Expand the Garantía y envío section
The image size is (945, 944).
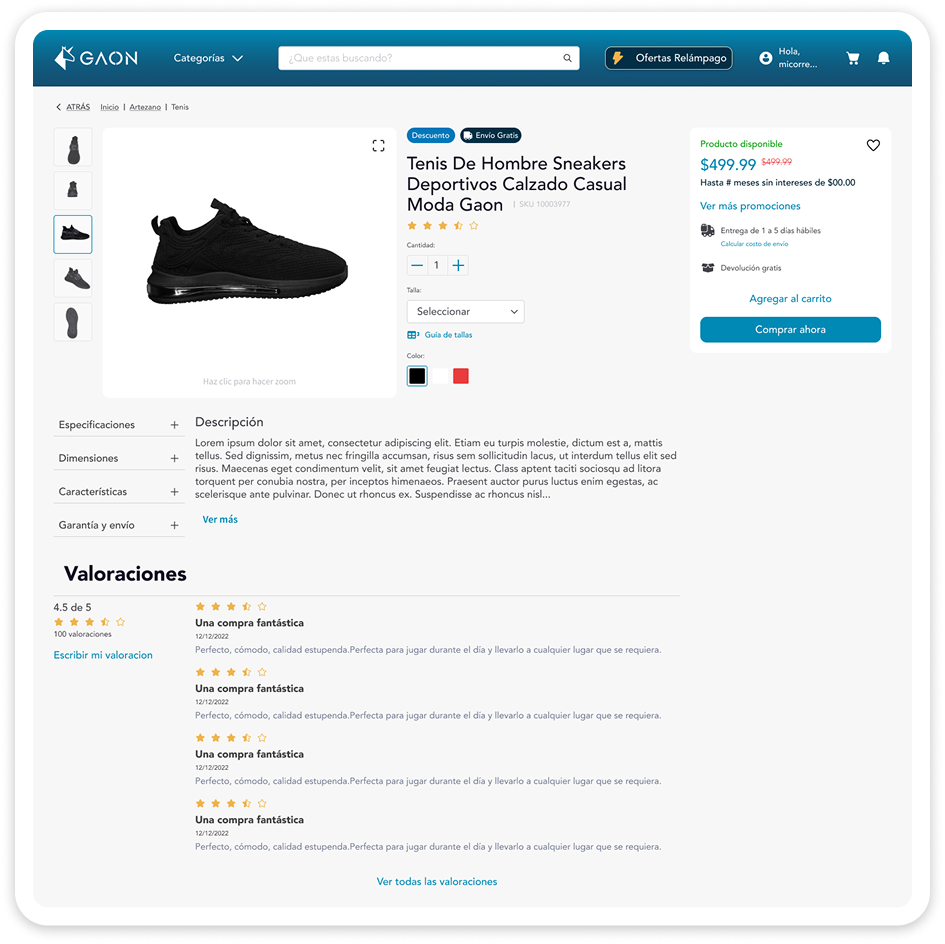click(119, 525)
